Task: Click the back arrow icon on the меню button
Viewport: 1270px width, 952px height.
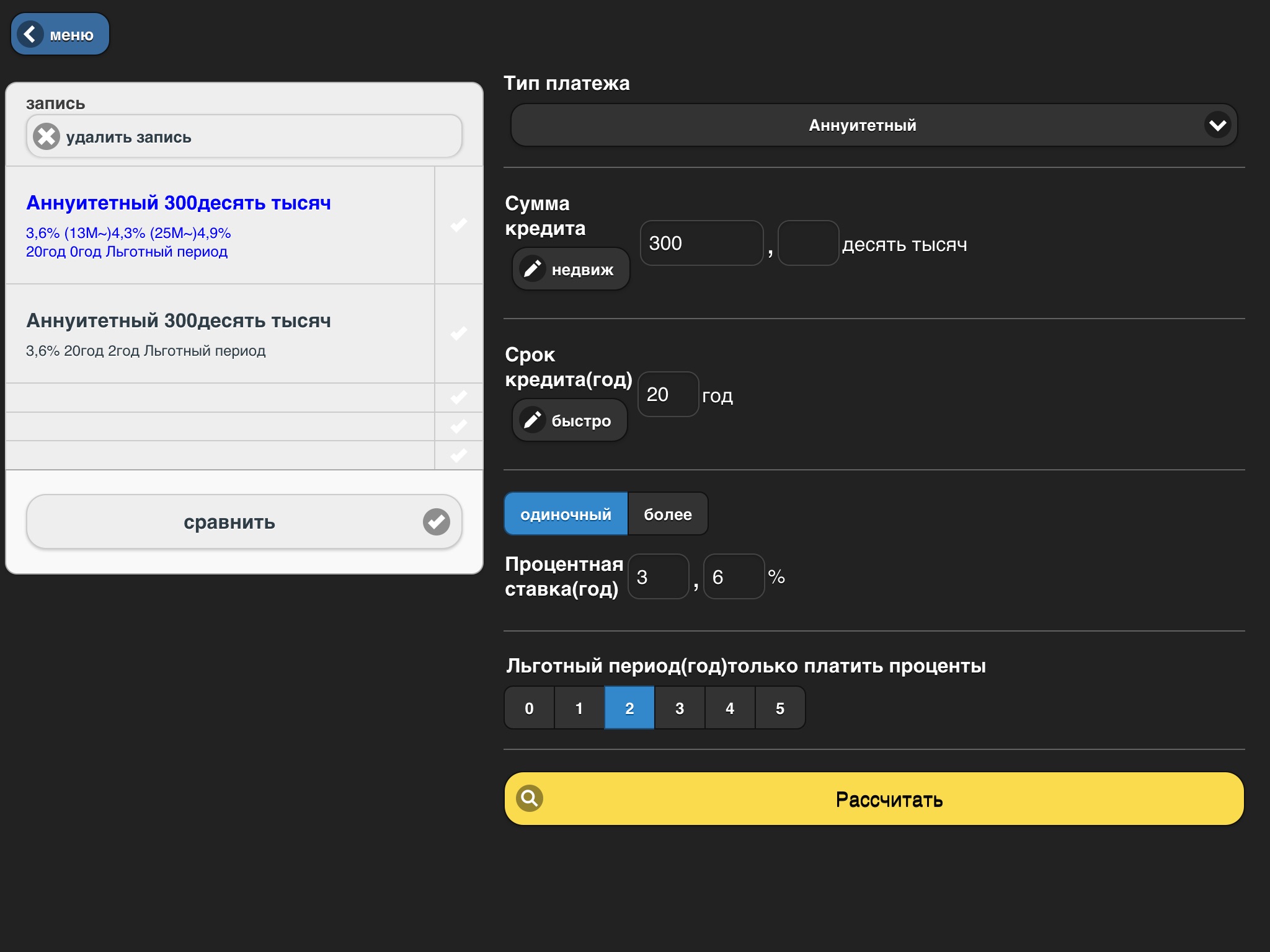Action: pyautogui.click(x=30, y=34)
